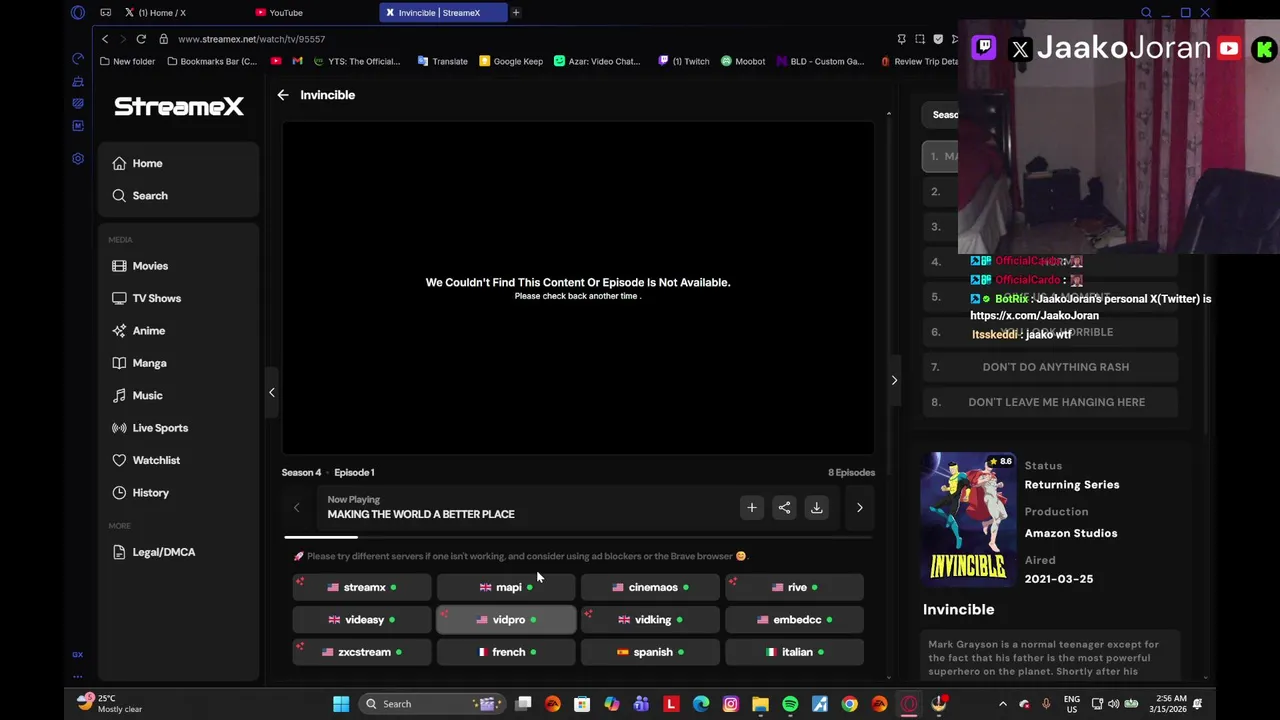Image resolution: width=1280 pixels, height=720 pixels.
Task: Open the Manga section
Action: 179,363
